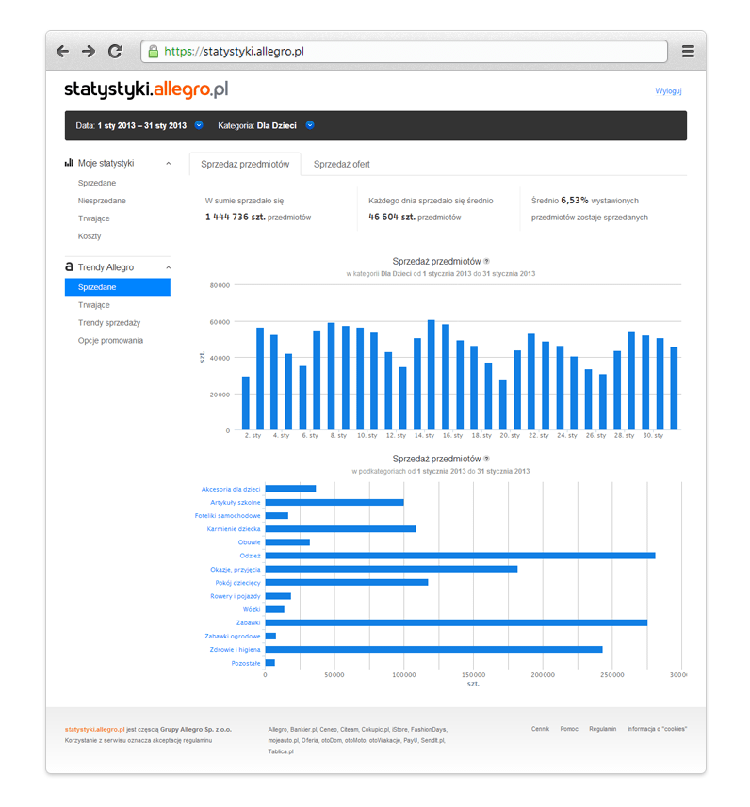The width and height of the screenshot is (750, 807).
Task: Click the 1 444 736 szt. total value
Action: tap(235, 217)
